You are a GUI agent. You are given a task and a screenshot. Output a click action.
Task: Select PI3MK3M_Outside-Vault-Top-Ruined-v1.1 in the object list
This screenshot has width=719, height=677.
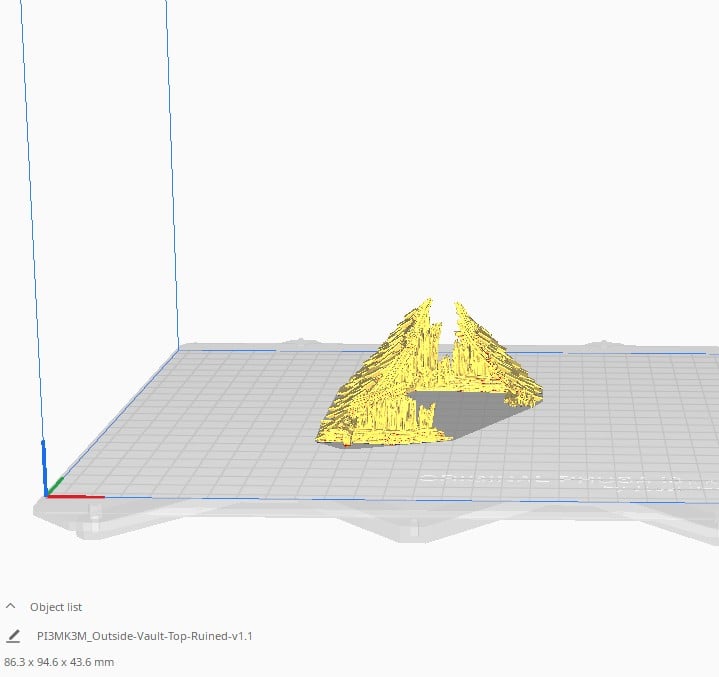tap(144, 636)
